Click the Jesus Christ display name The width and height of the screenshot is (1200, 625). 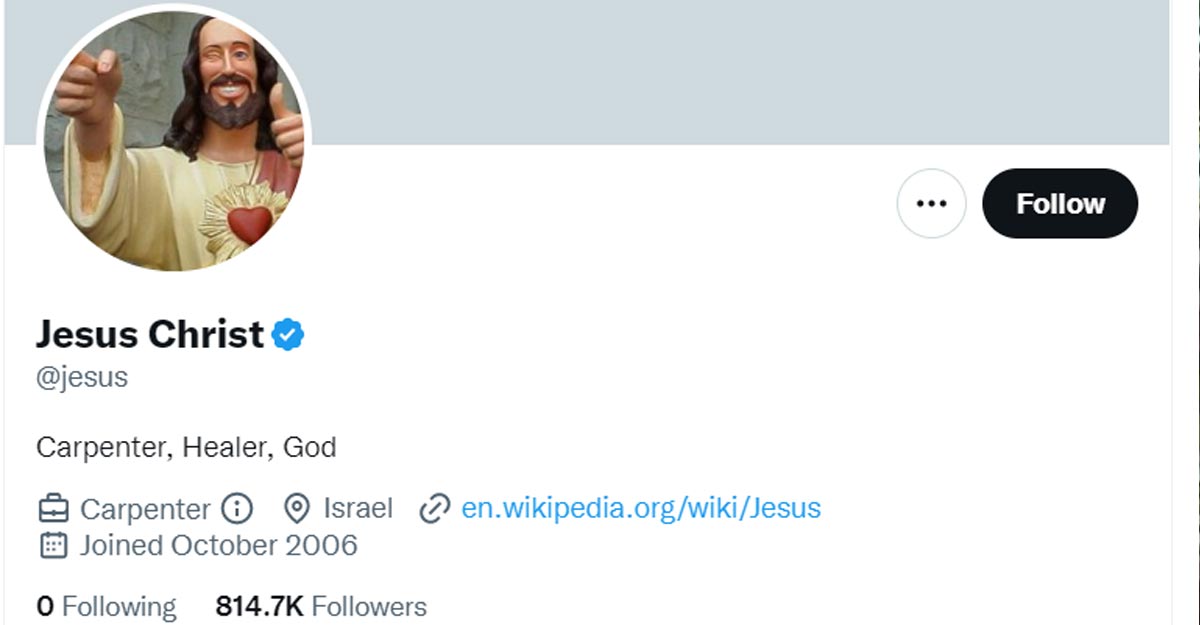[150, 334]
